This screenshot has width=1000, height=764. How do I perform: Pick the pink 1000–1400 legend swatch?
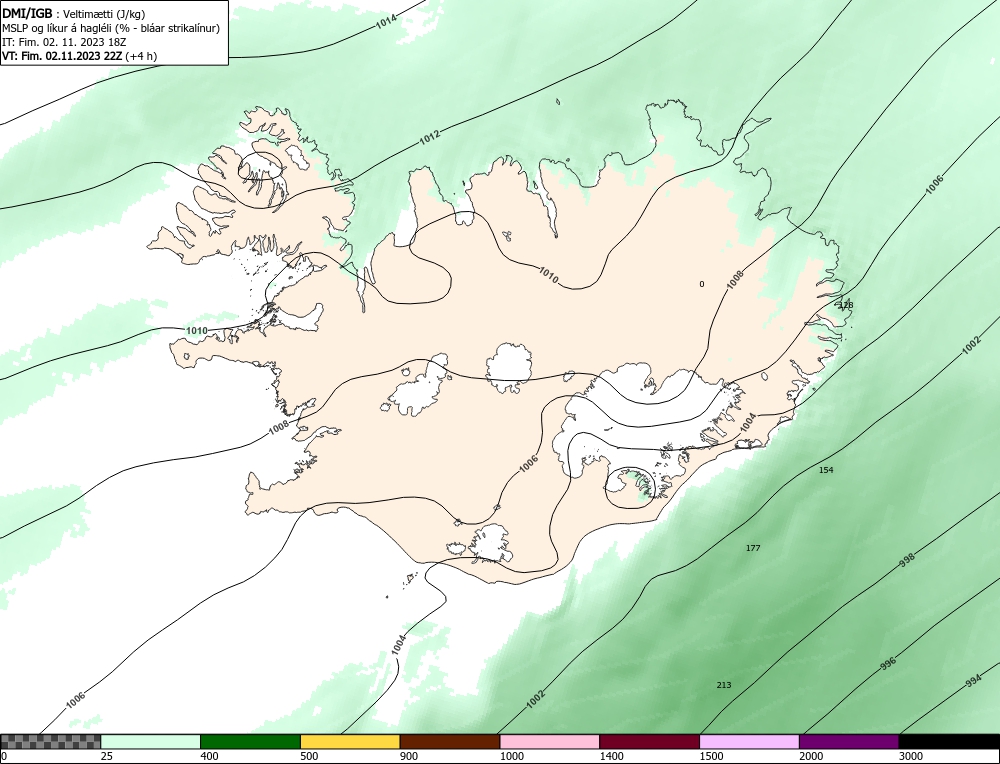[x=550, y=741]
